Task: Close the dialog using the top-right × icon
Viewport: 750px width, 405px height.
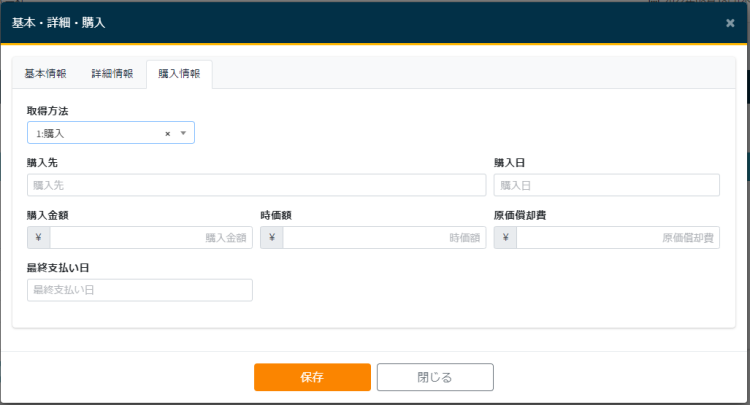Action: [730, 22]
